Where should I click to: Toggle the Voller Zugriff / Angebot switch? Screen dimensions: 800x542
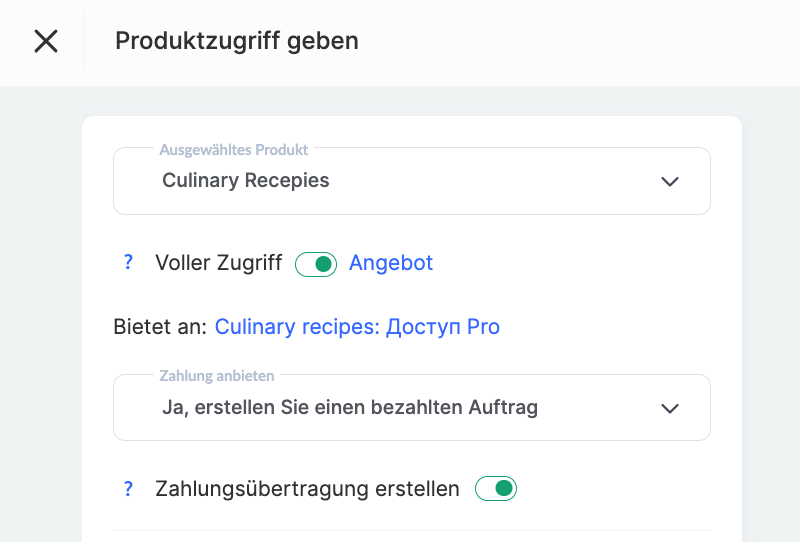pos(316,264)
